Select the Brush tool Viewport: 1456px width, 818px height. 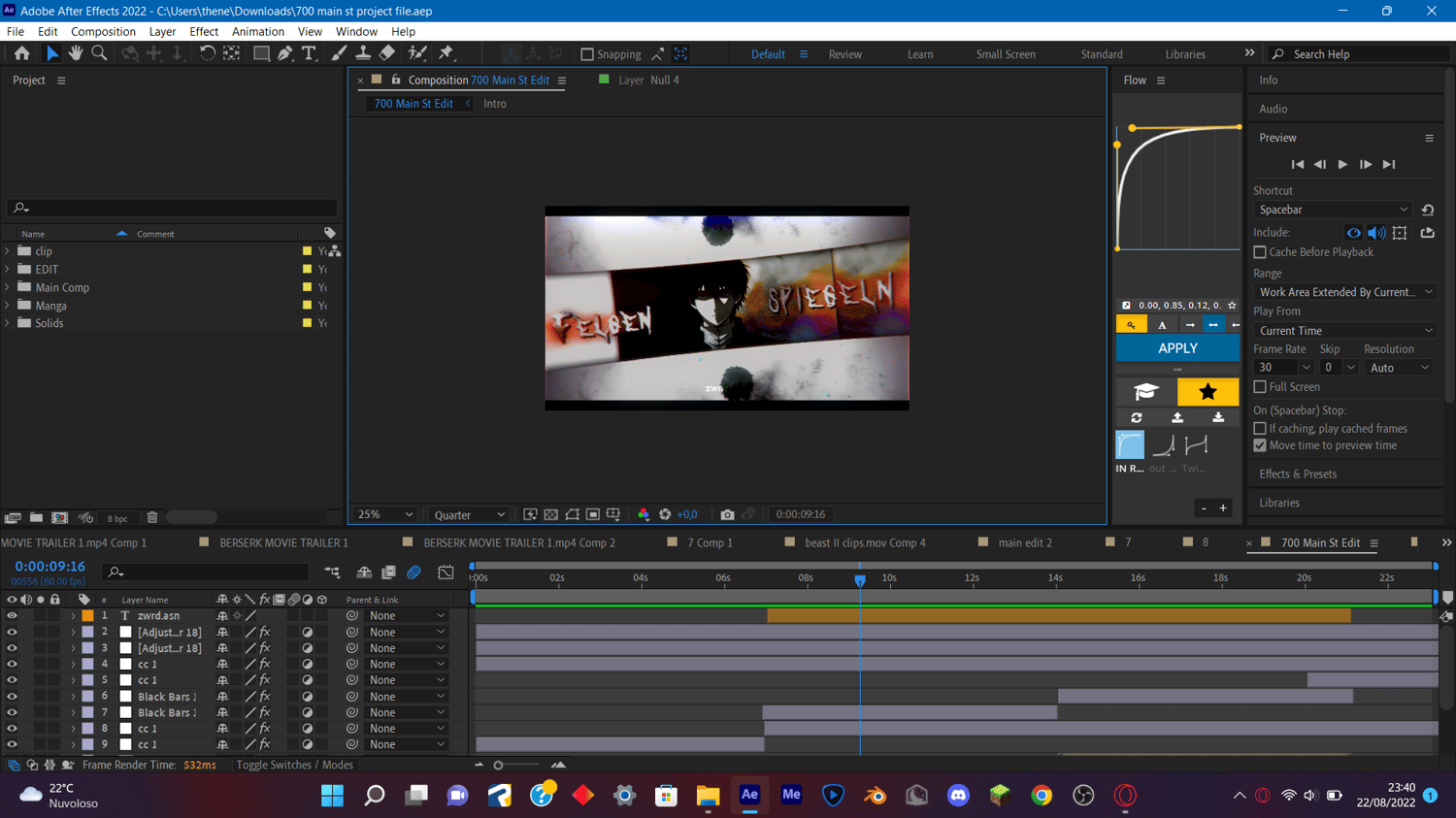(x=339, y=53)
